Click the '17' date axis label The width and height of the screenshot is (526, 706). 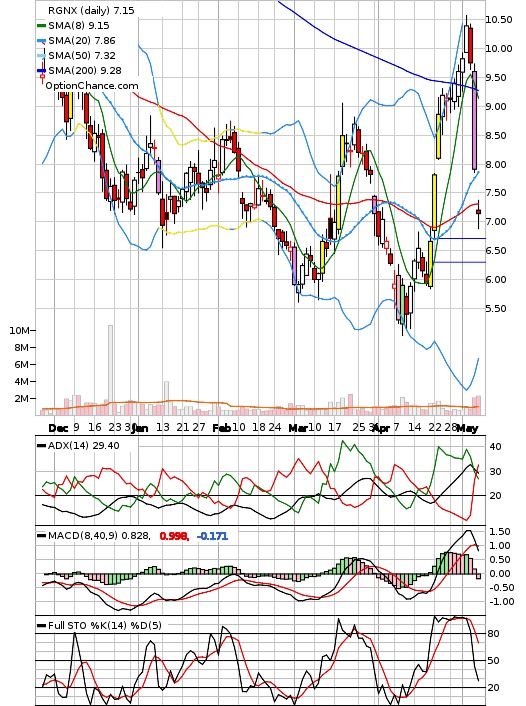[x=335, y=427]
